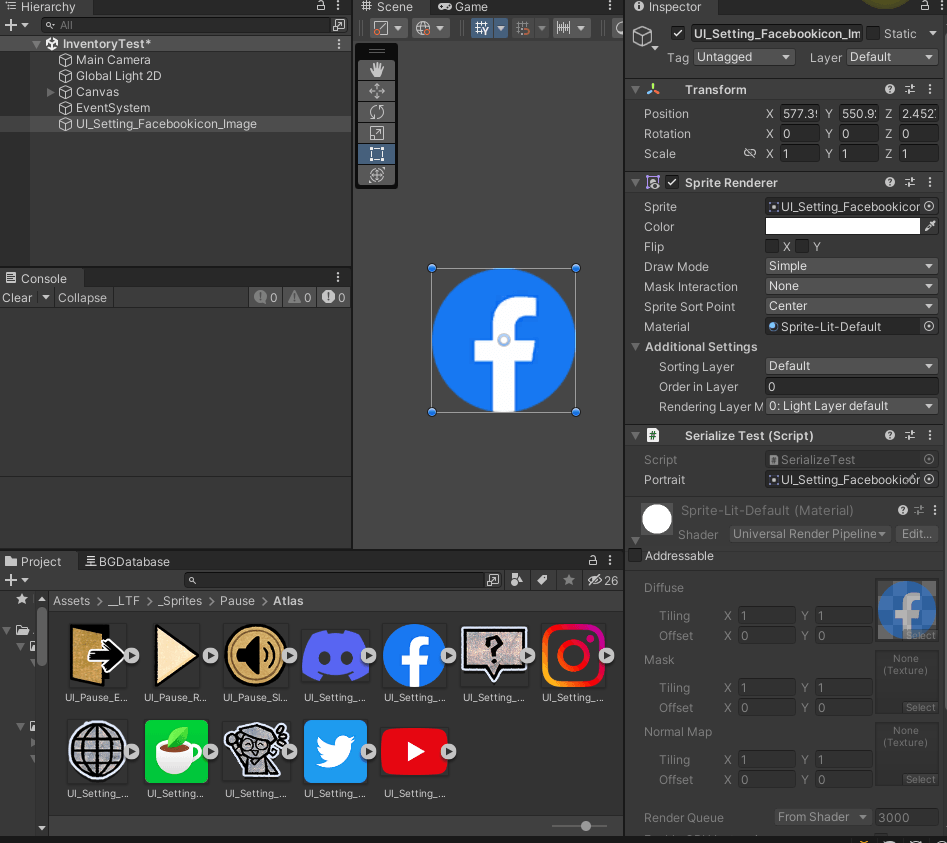Select the Diffuse texture Facebook thumbnail
Screen dimensions: 947x843
(906, 610)
